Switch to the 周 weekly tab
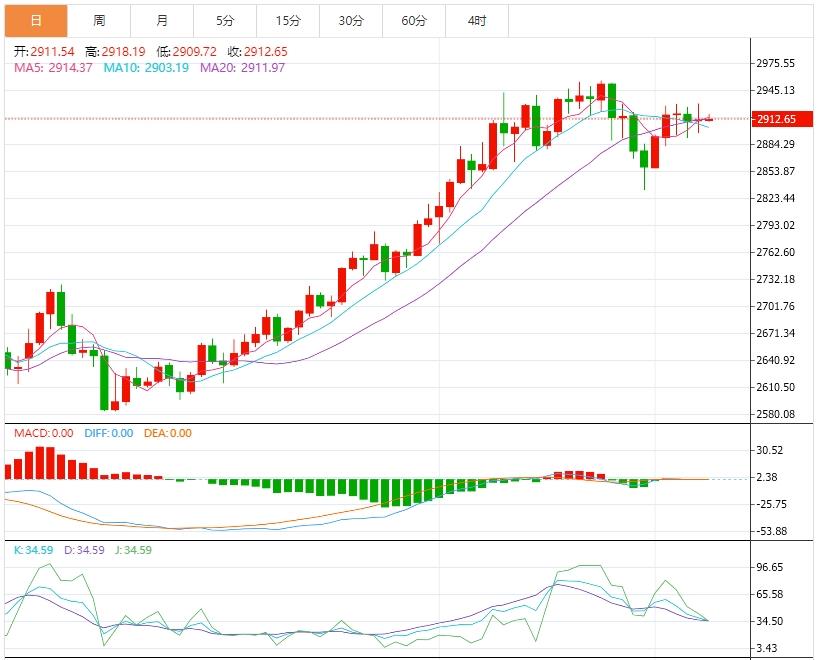This screenshot has height=660, width=822. pyautogui.click(x=99, y=20)
